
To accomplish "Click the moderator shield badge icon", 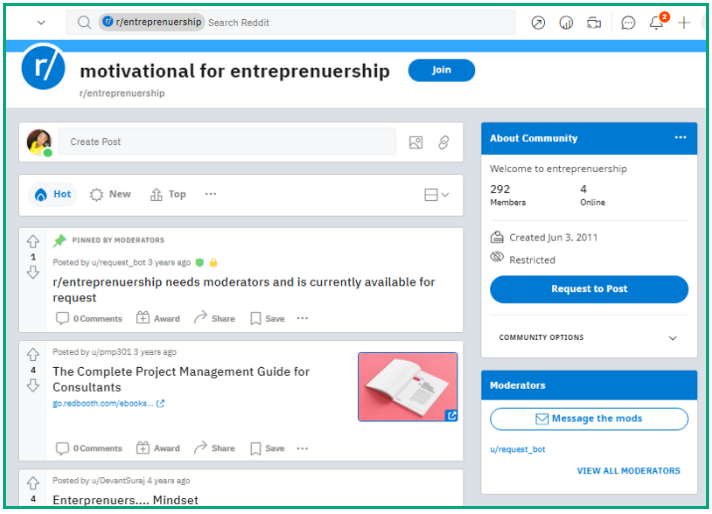I will [199, 262].
